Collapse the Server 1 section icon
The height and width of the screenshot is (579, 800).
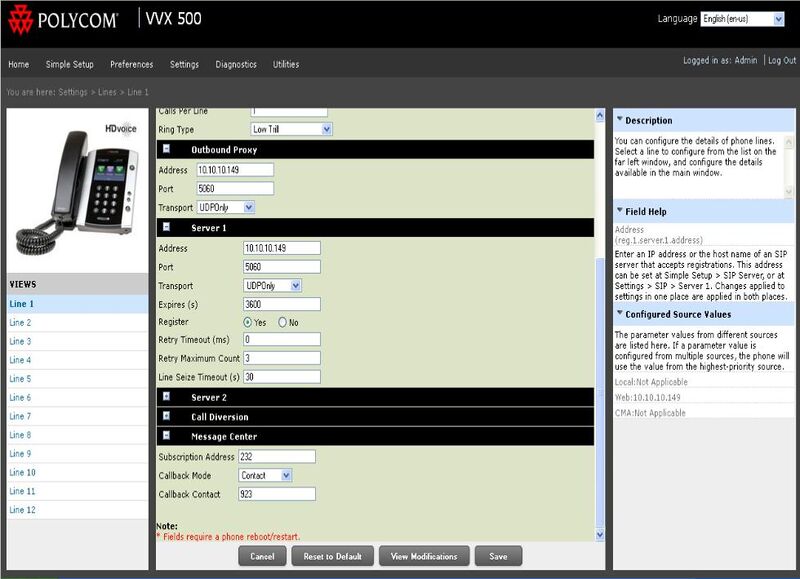(x=166, y=227)
